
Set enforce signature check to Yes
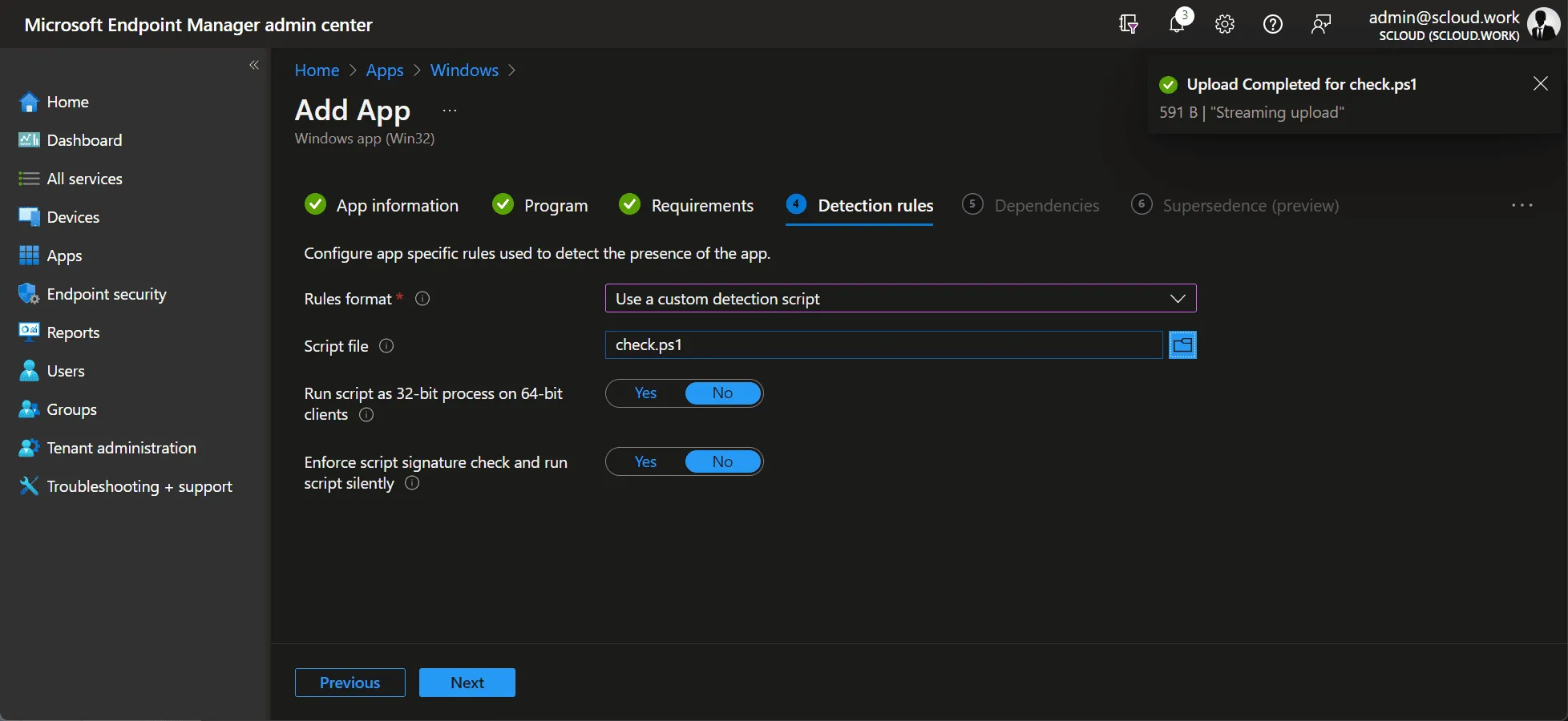coord(645,462)
